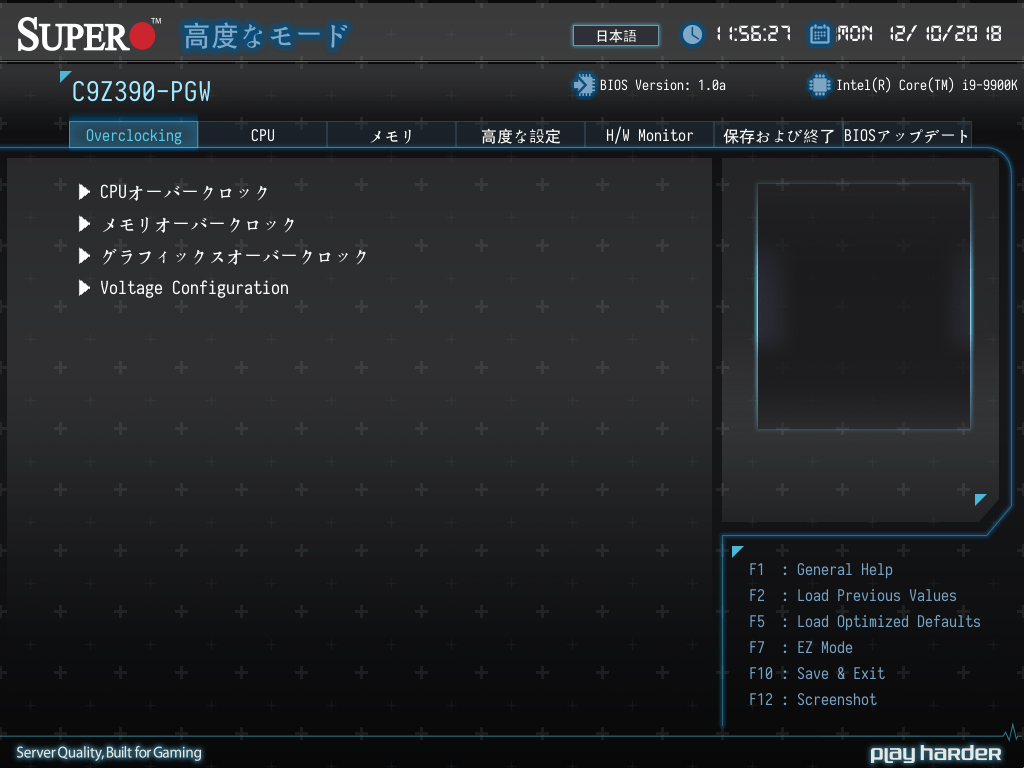Open the 日本語 language selector

(x=616, y=35)
